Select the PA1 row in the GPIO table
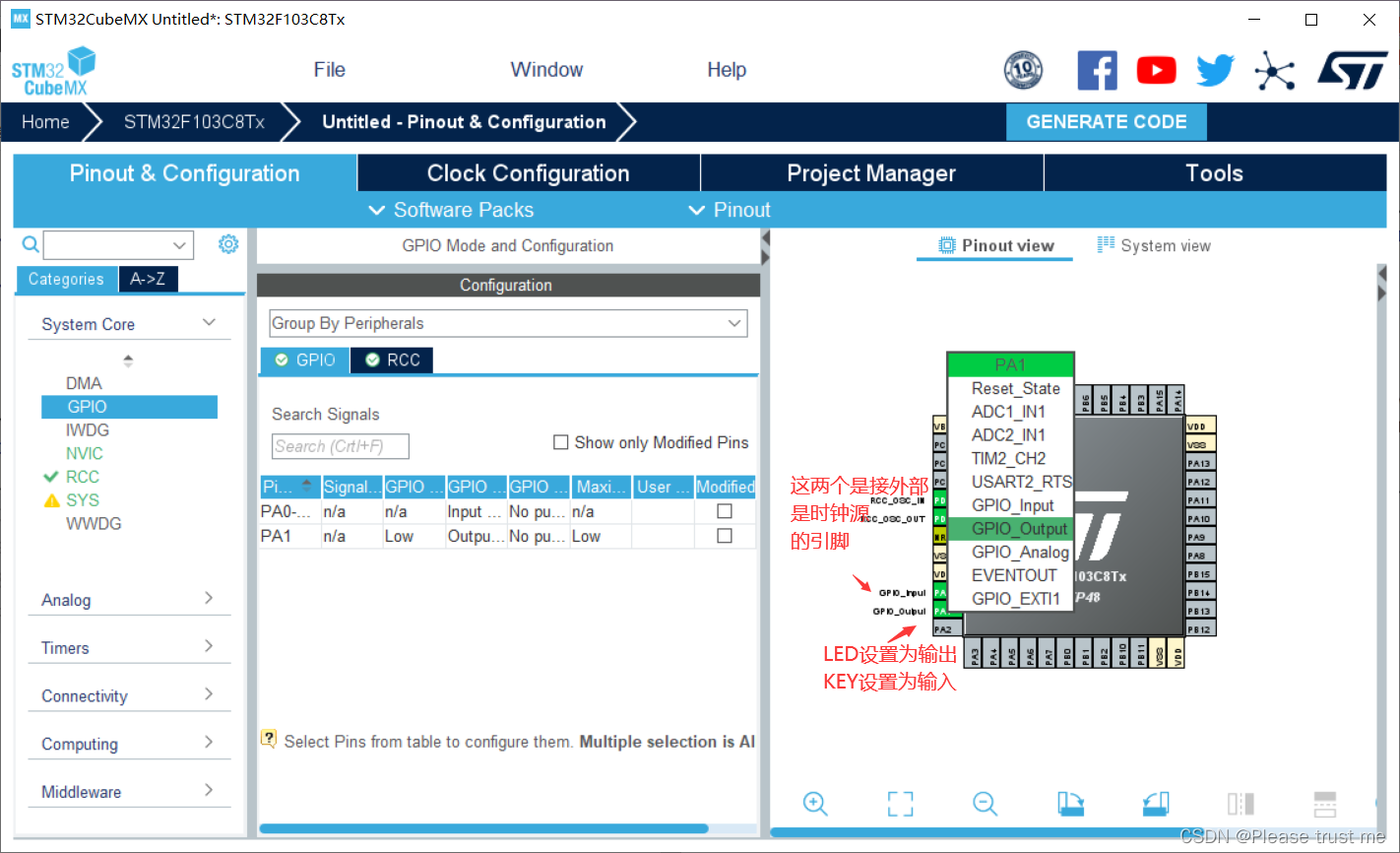This screenshot has width=1400, height=853. [x=508, y=536]
